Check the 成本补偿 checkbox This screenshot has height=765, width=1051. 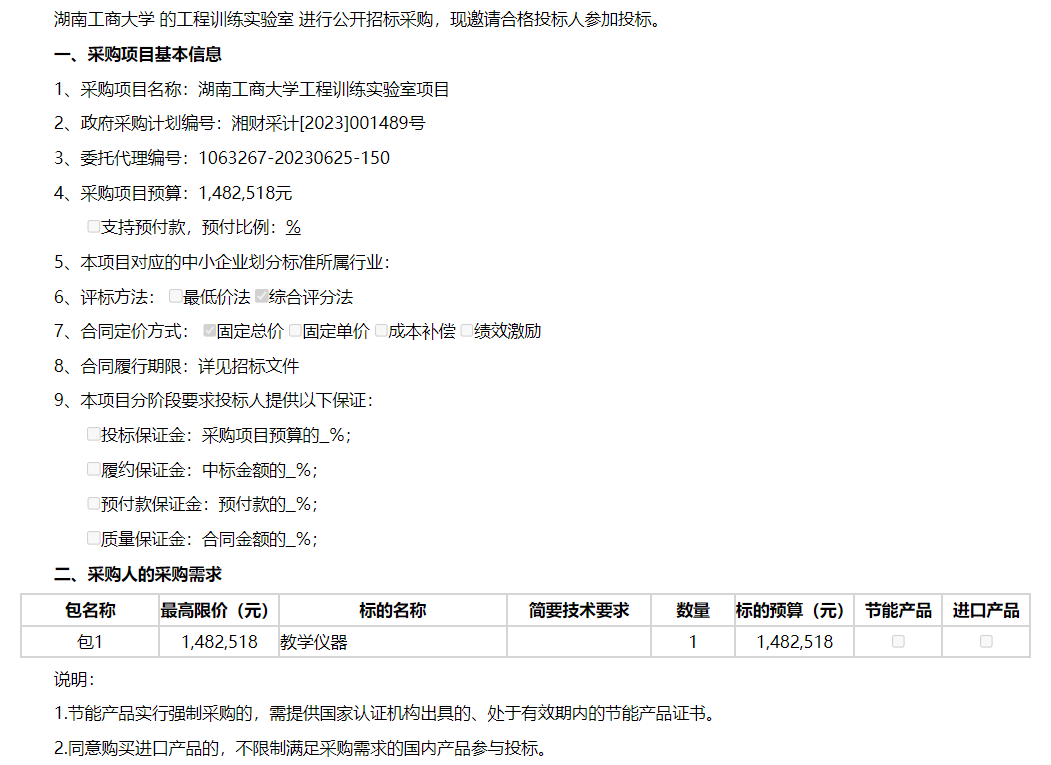click(382, 330)
